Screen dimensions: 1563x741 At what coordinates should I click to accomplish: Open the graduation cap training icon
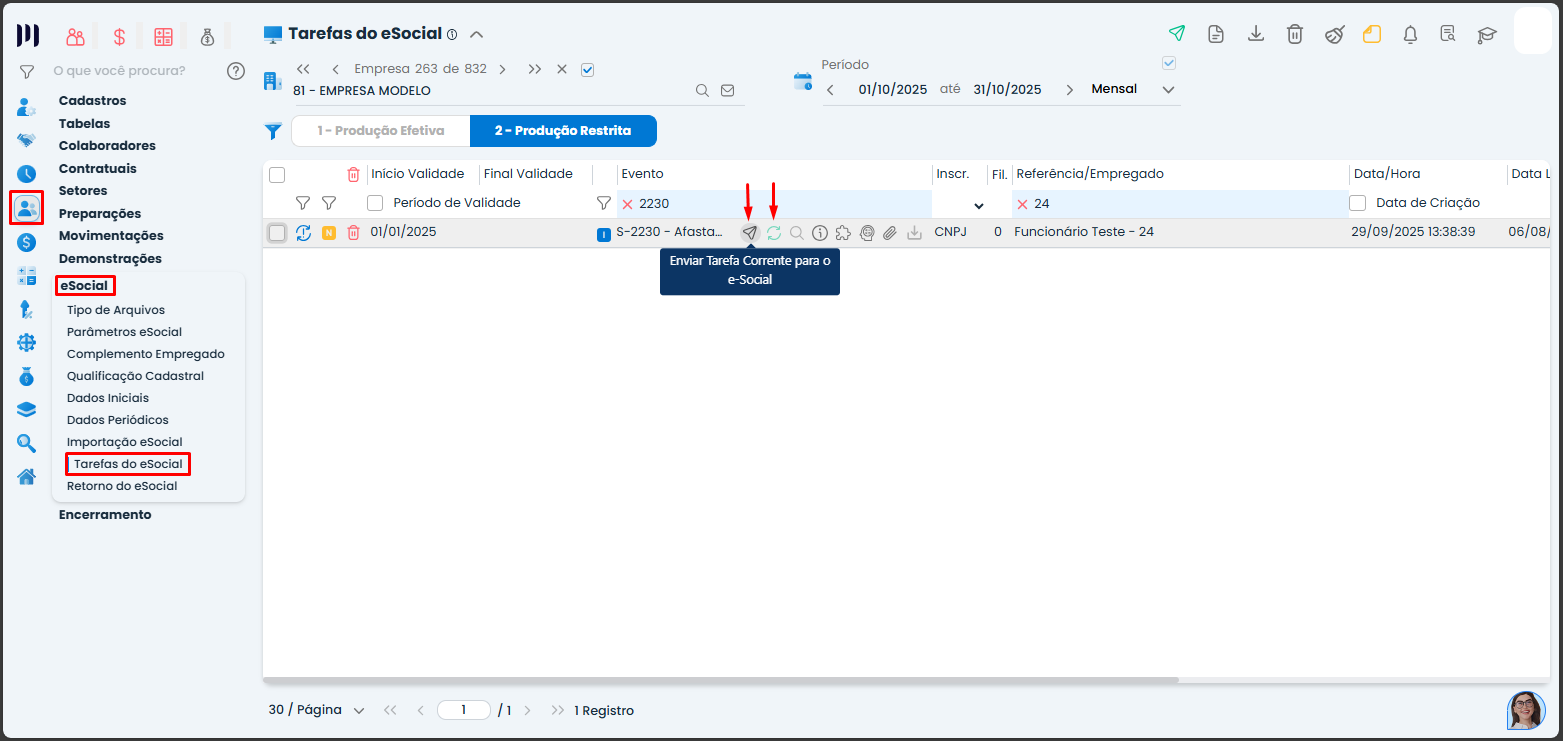point(1488,34)
